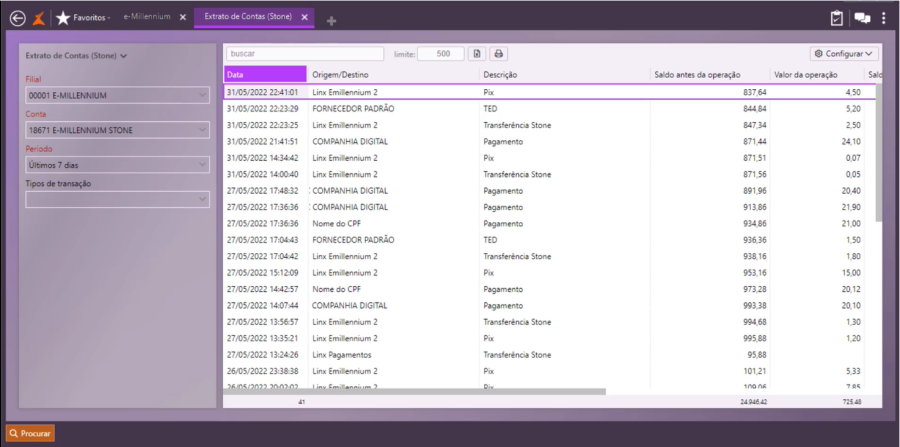The width and height of the screenshot is (900, 447).
Task: Click total value 725,48 in footer
Action: [x=851, y=402]
